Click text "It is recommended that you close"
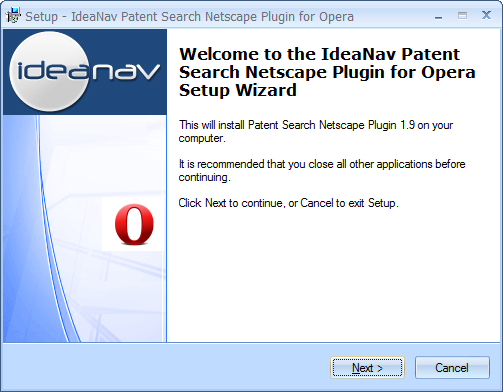This screenshot has width=503, height=392. coord(256,164)
